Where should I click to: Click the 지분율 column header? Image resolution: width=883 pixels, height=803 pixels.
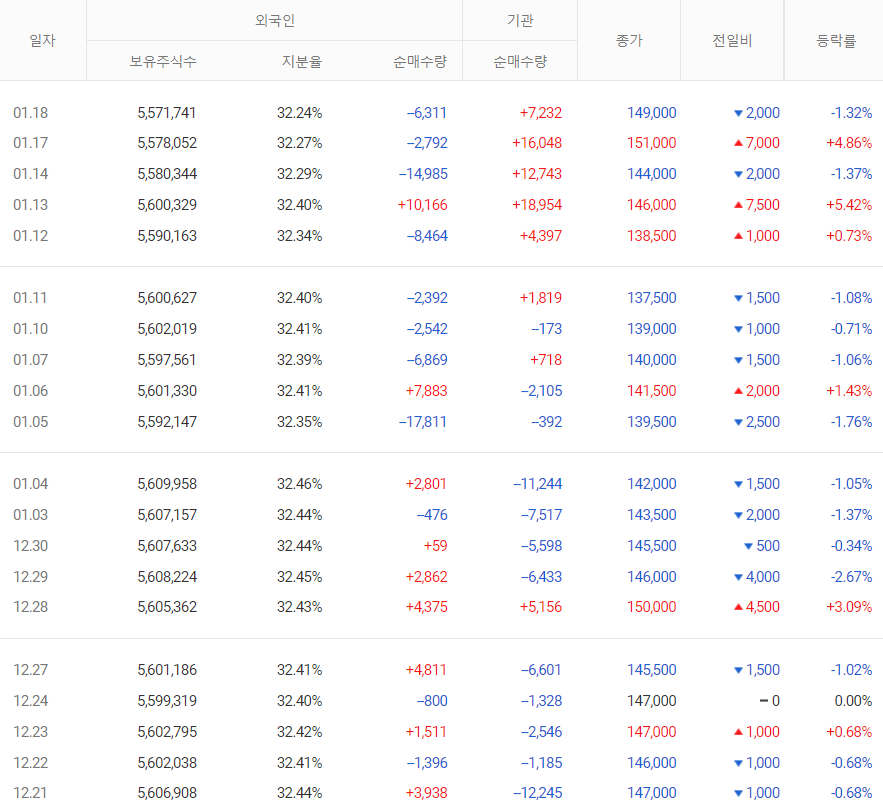[x=302, y=61]
